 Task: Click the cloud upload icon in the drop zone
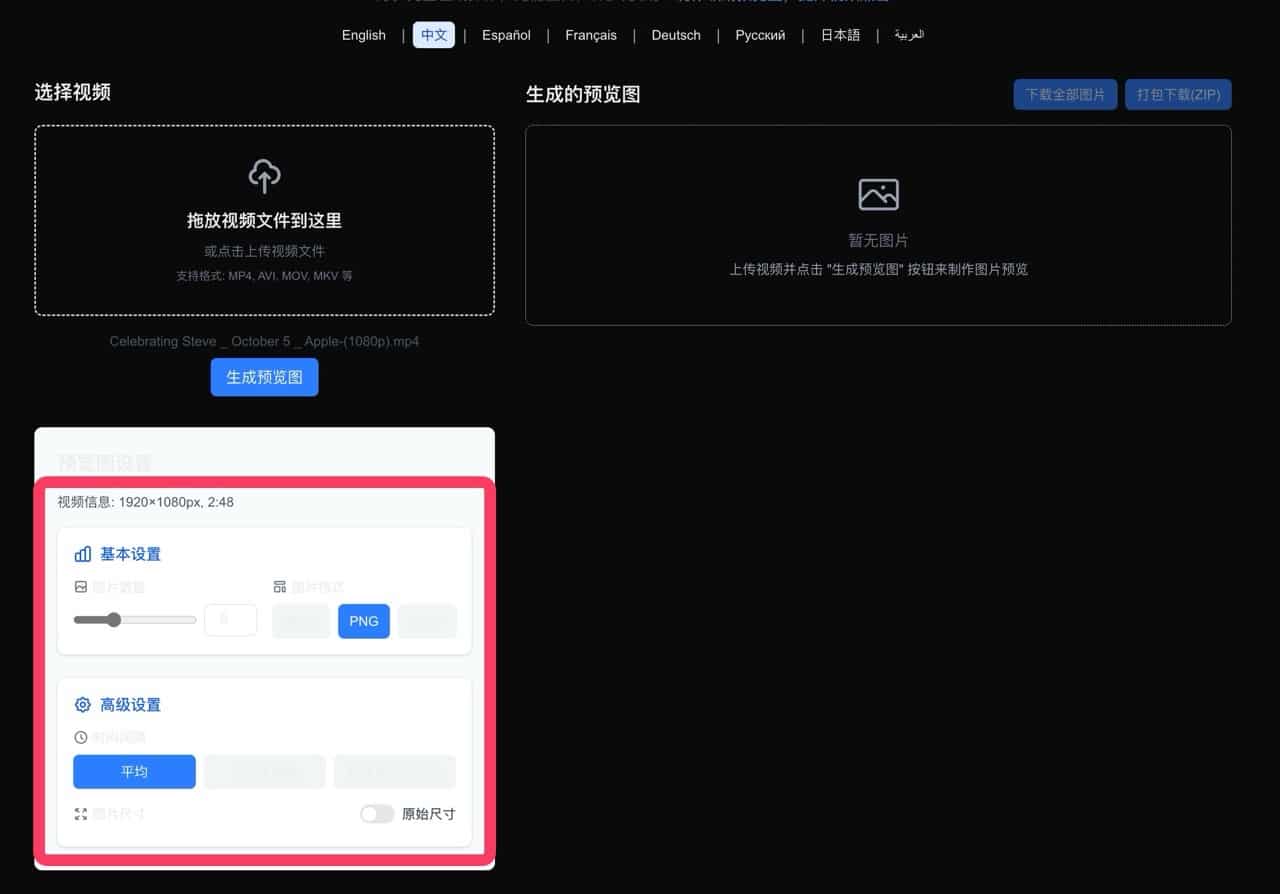coord(265,176)
